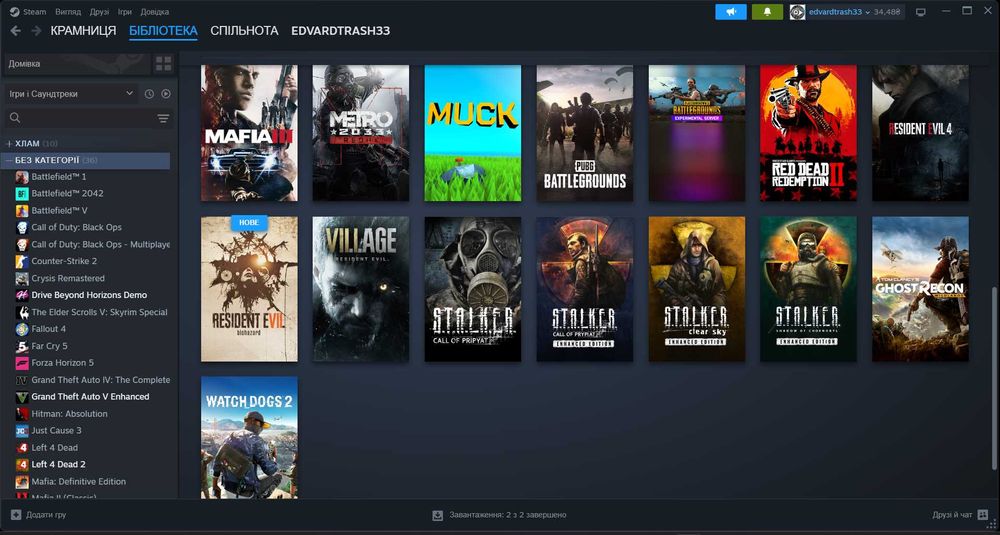
Task: Select the Resident Evil Village cover
Action: [x=361, y=289]
